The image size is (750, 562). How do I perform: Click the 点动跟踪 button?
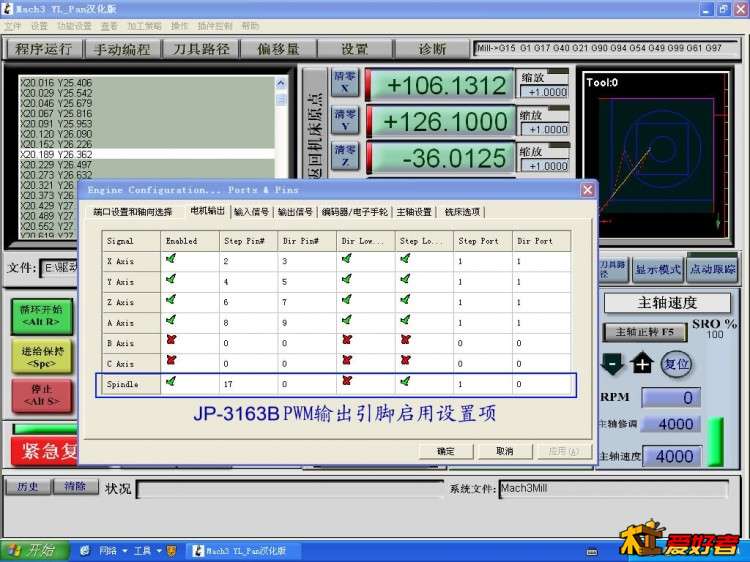coord(712,270)
